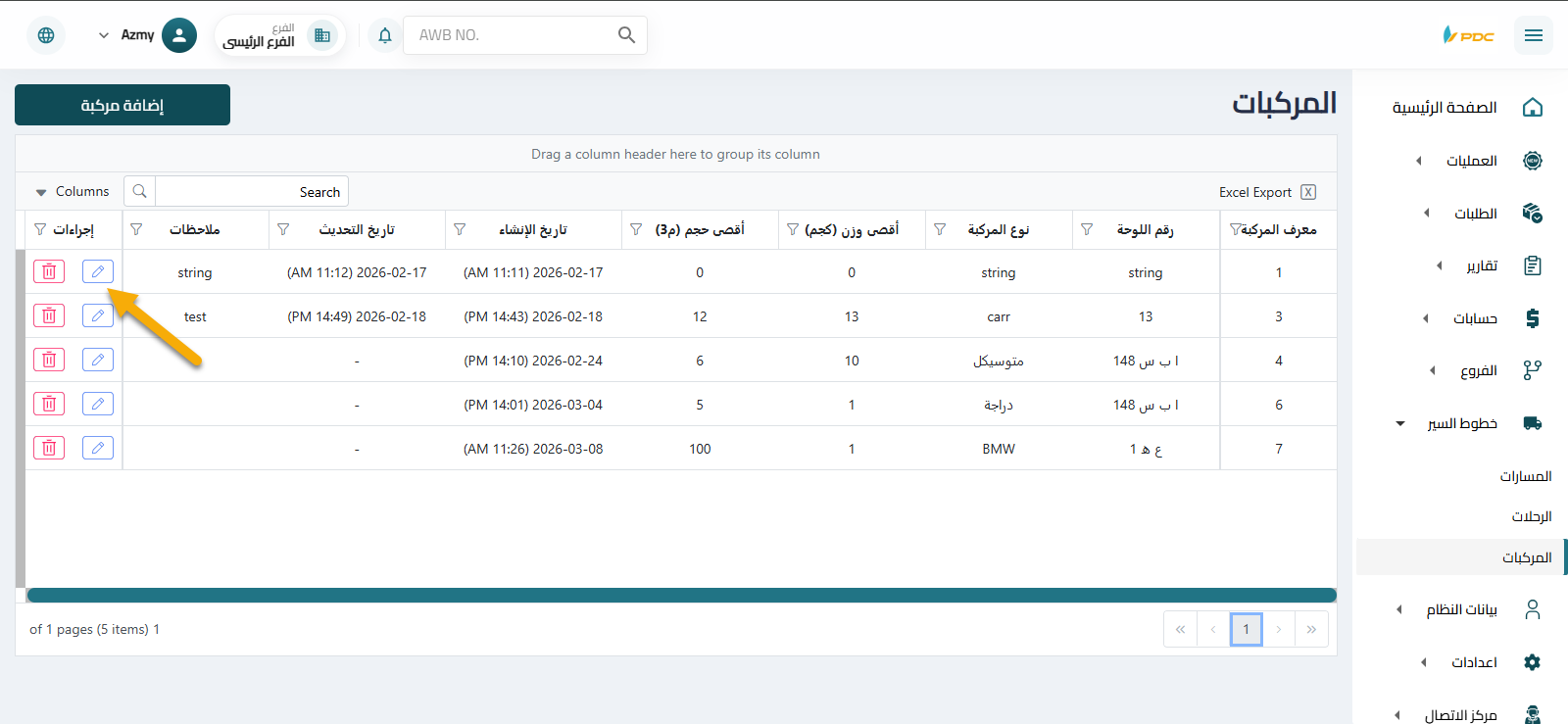Expand the حسابات sidebar menu
The width and height of the screenshot is (1568, 724).
tap(1426, 318)
